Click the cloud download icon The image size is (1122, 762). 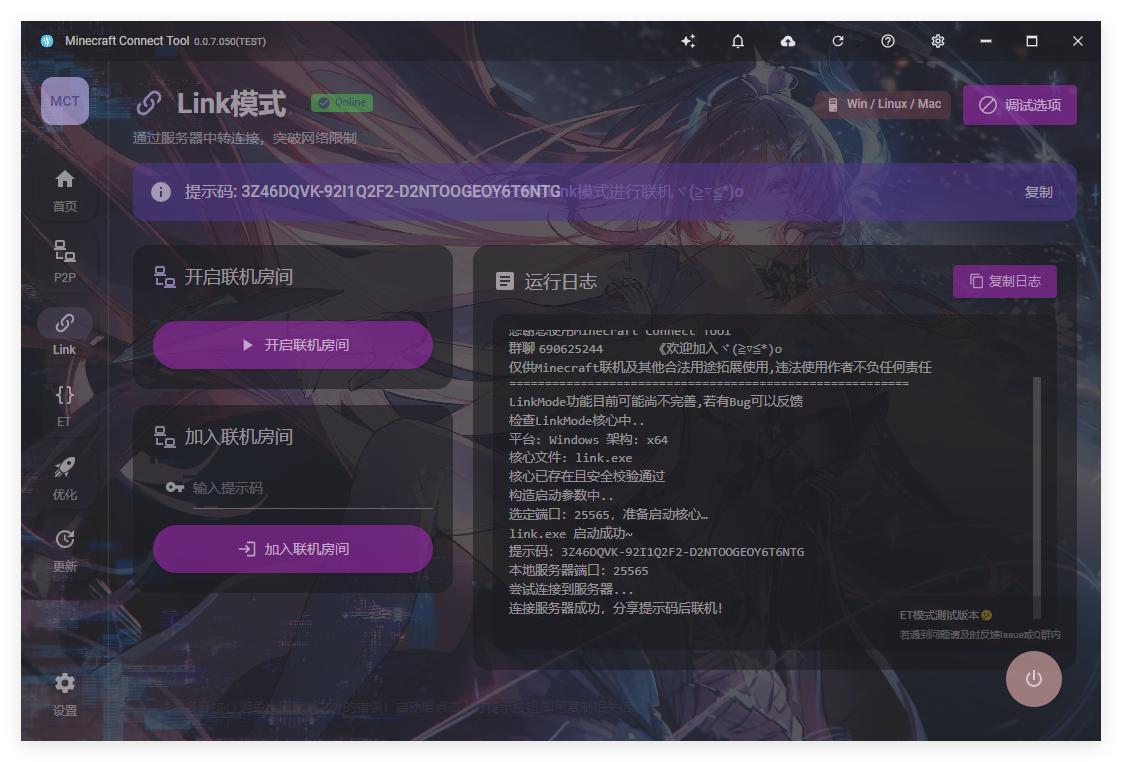pyautogui.click(x=788, y=41)
